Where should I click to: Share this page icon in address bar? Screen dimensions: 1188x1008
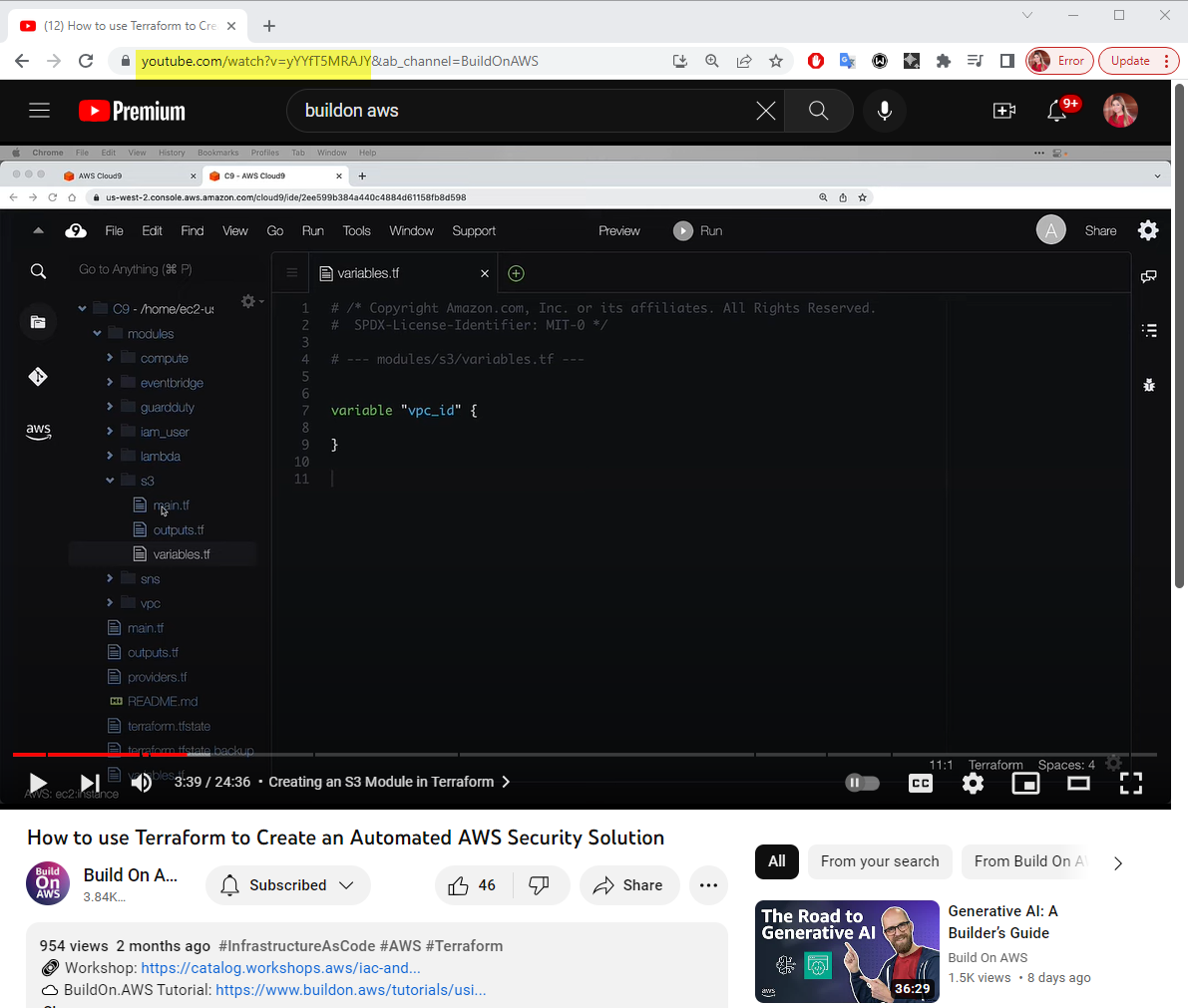click(744, 62)
